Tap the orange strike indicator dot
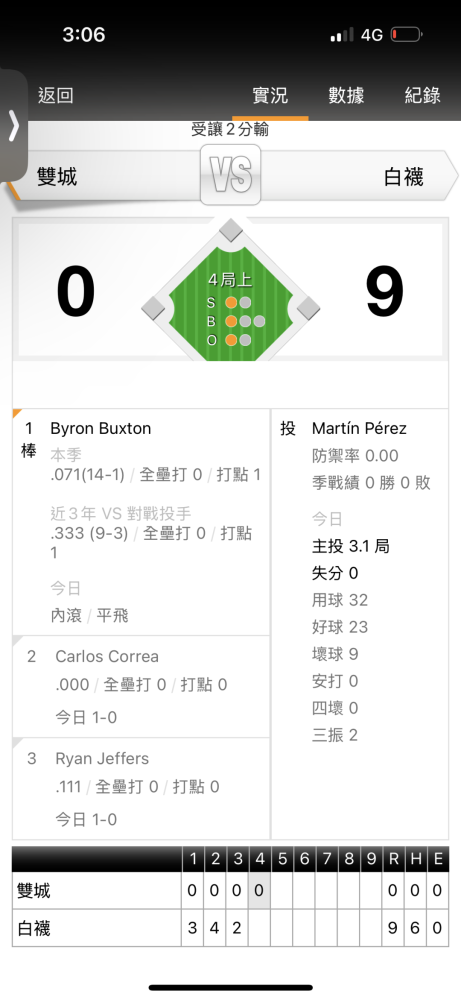 click(x=231, y=303)
